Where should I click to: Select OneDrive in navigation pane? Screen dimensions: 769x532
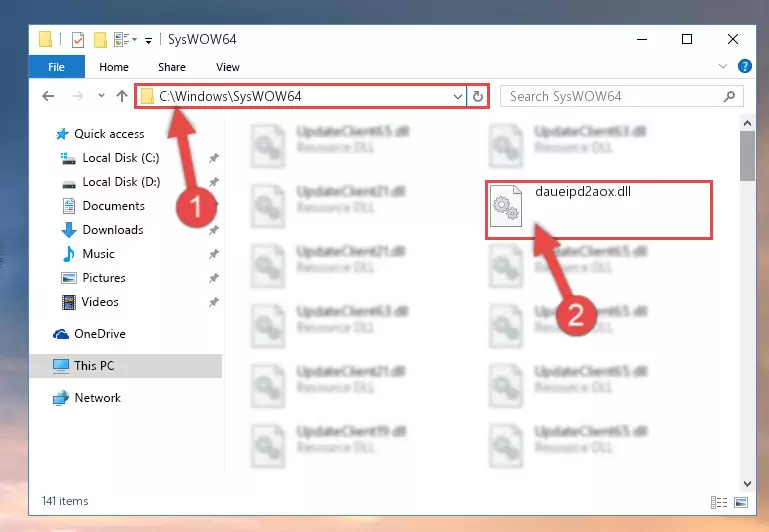click(x=100, y=334)
